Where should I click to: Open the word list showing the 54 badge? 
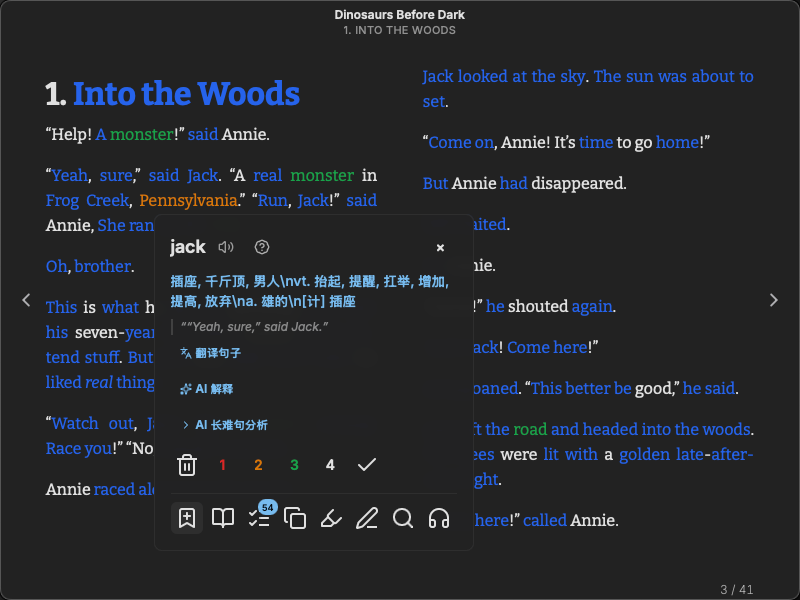[x=259, y=518]
